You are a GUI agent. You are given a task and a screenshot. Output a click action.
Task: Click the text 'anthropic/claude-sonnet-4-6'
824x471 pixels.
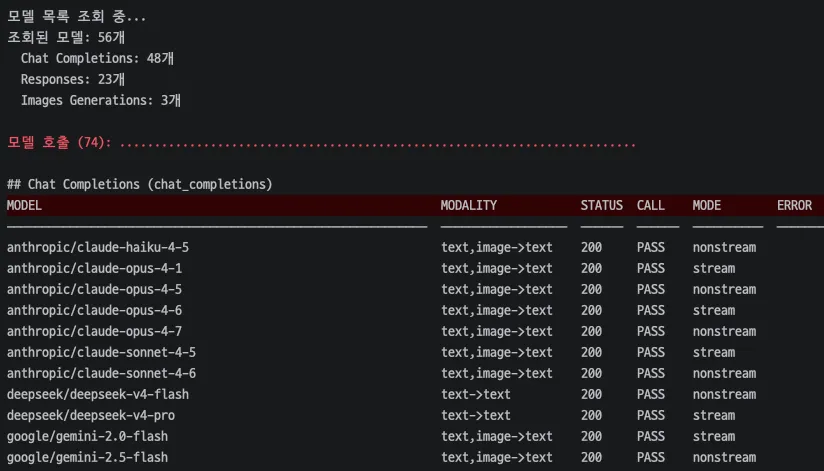pyautogui.click(x=101, y=373)
